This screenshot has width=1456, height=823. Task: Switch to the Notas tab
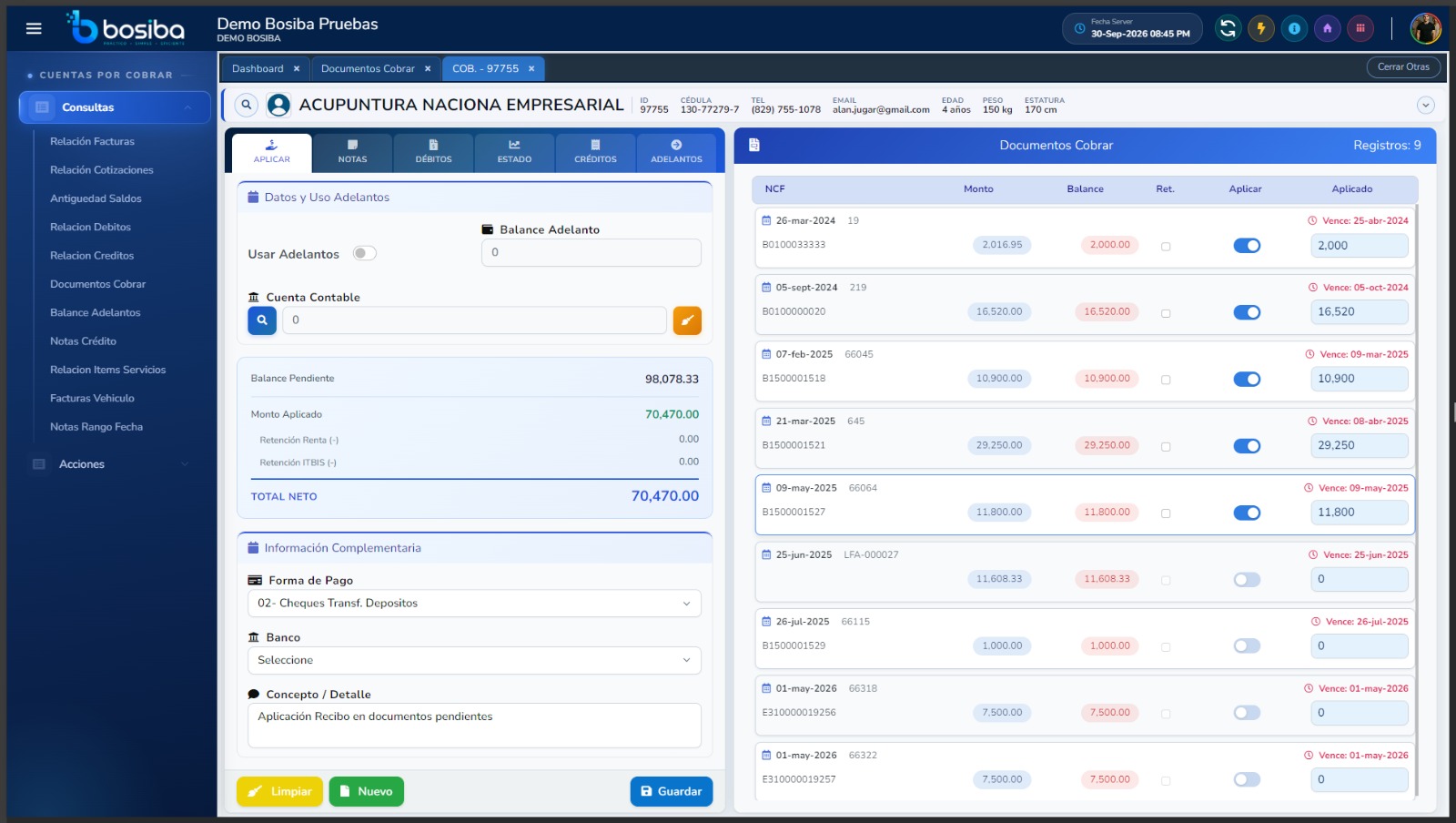[x=352, y=152]
